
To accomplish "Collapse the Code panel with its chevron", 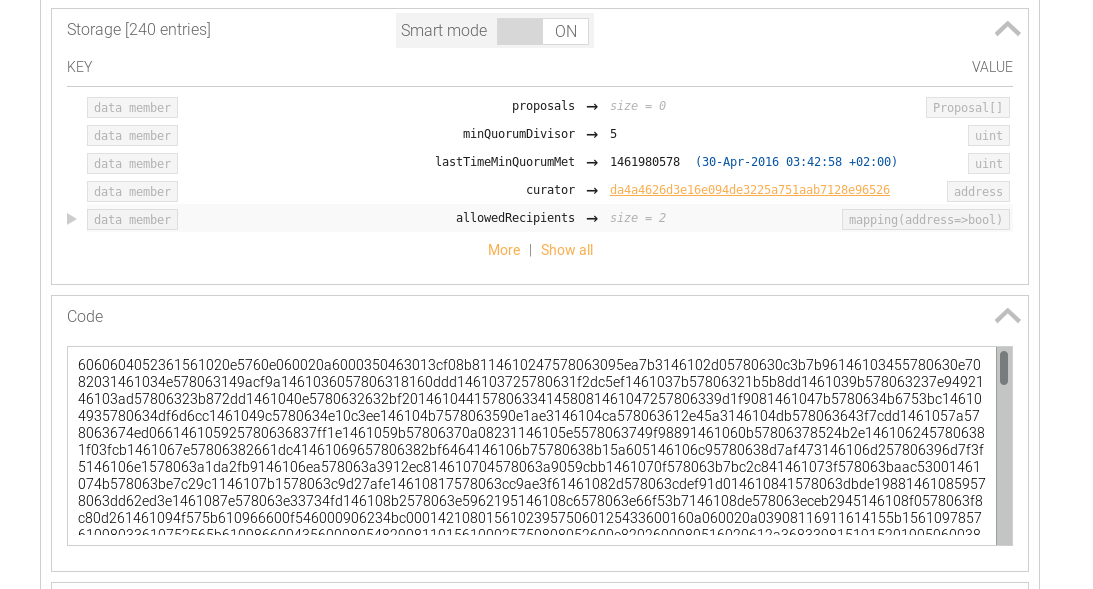I will tap(1007, 315).
